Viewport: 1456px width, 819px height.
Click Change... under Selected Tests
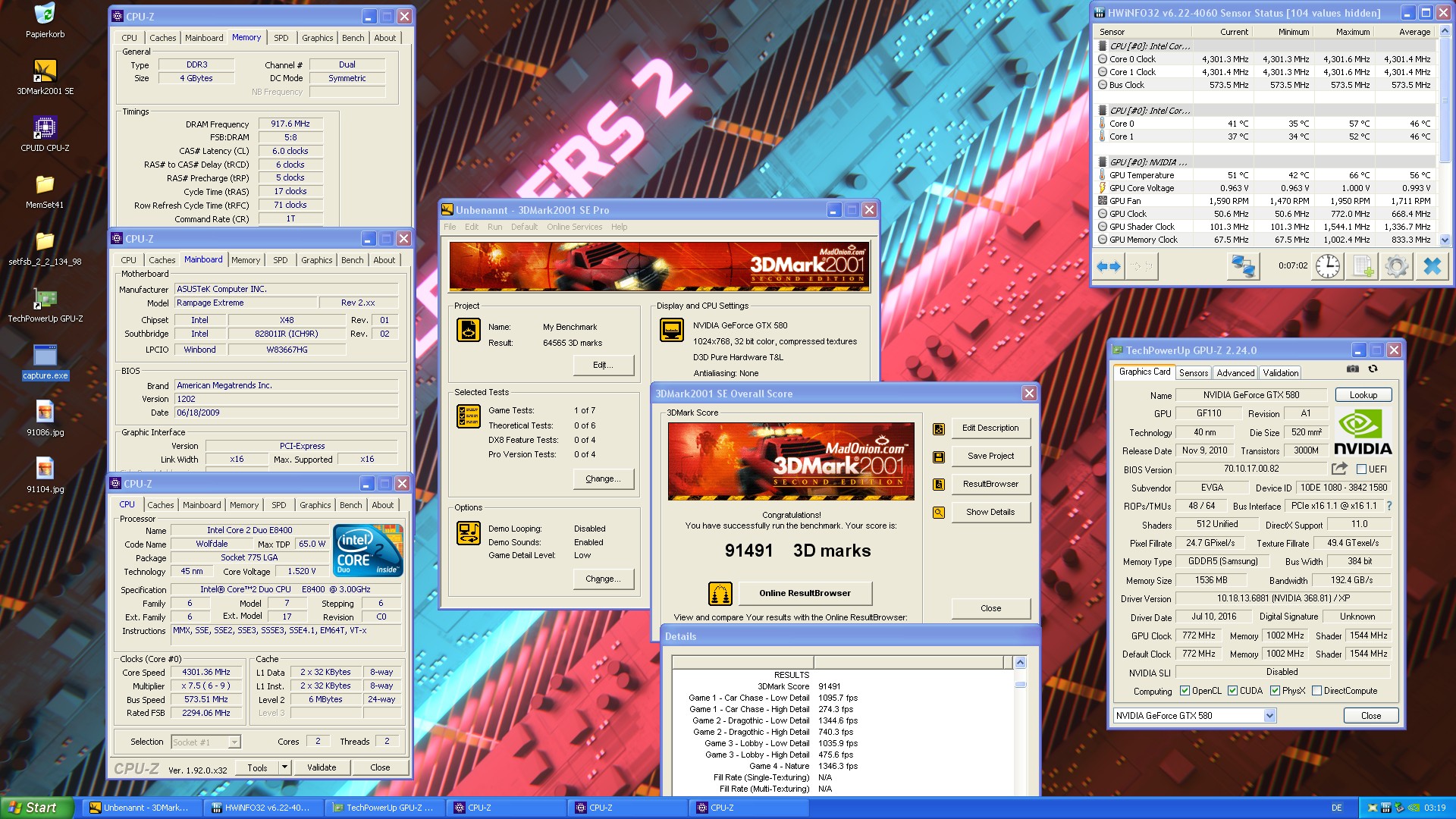point(603,479)
